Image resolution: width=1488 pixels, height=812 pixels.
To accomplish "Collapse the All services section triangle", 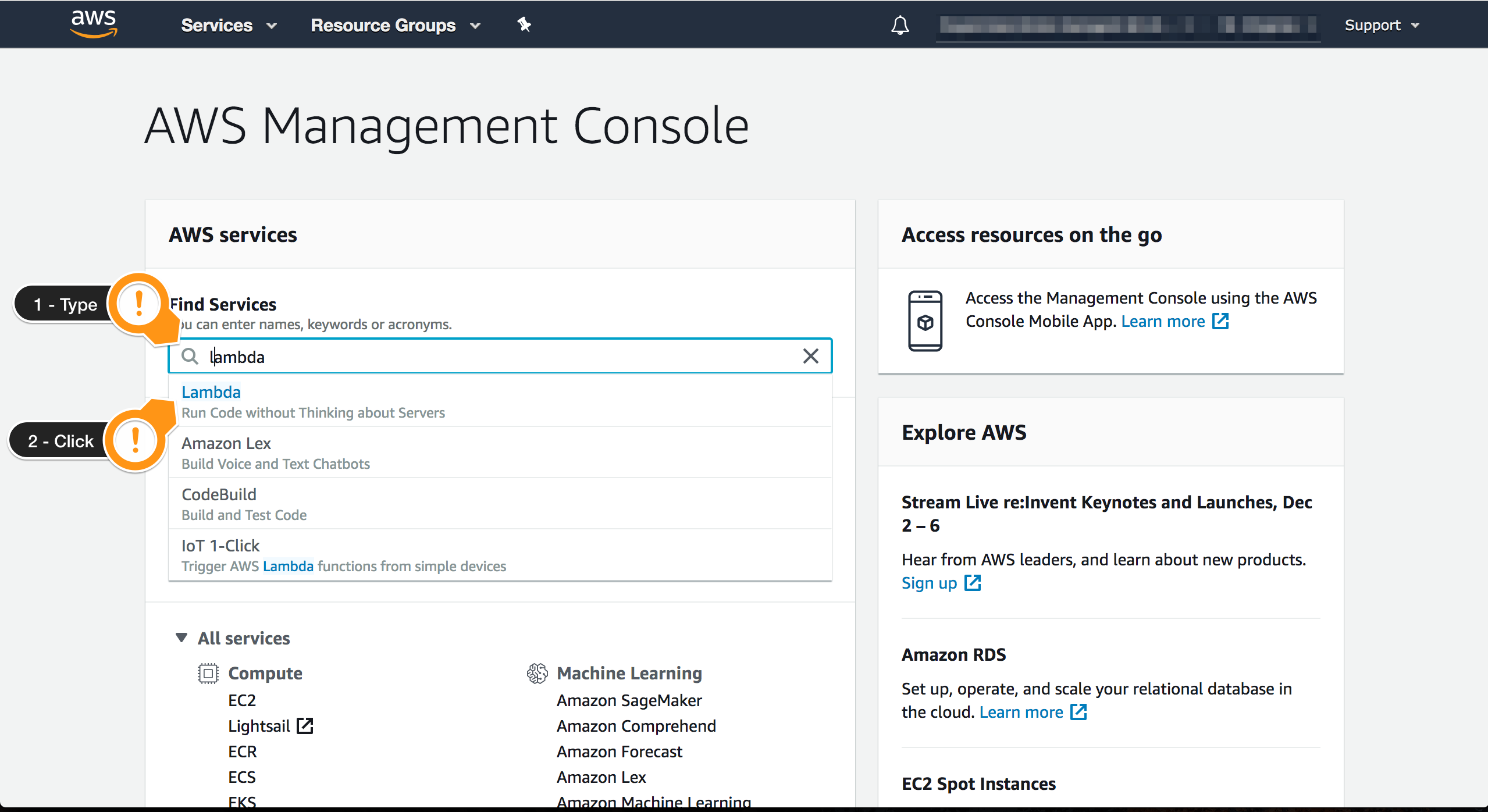I will click(181, 638).
